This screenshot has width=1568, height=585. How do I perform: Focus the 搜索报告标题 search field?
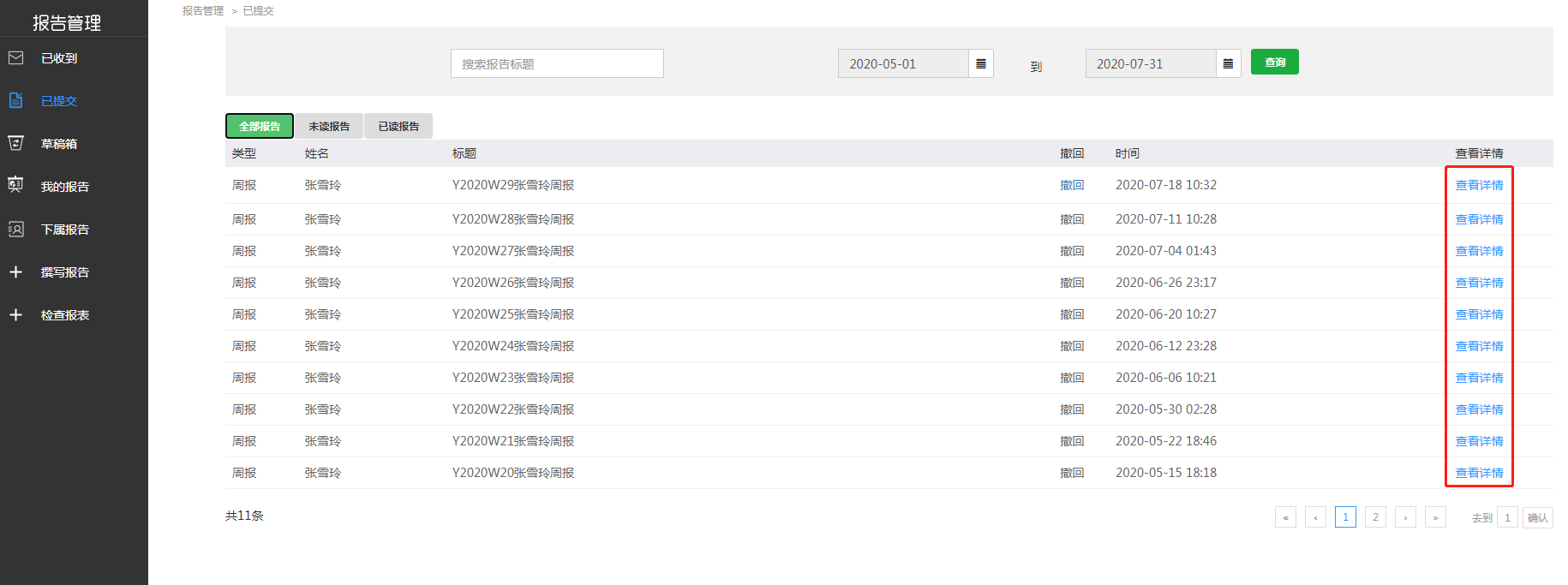click(x=557, y=63)
